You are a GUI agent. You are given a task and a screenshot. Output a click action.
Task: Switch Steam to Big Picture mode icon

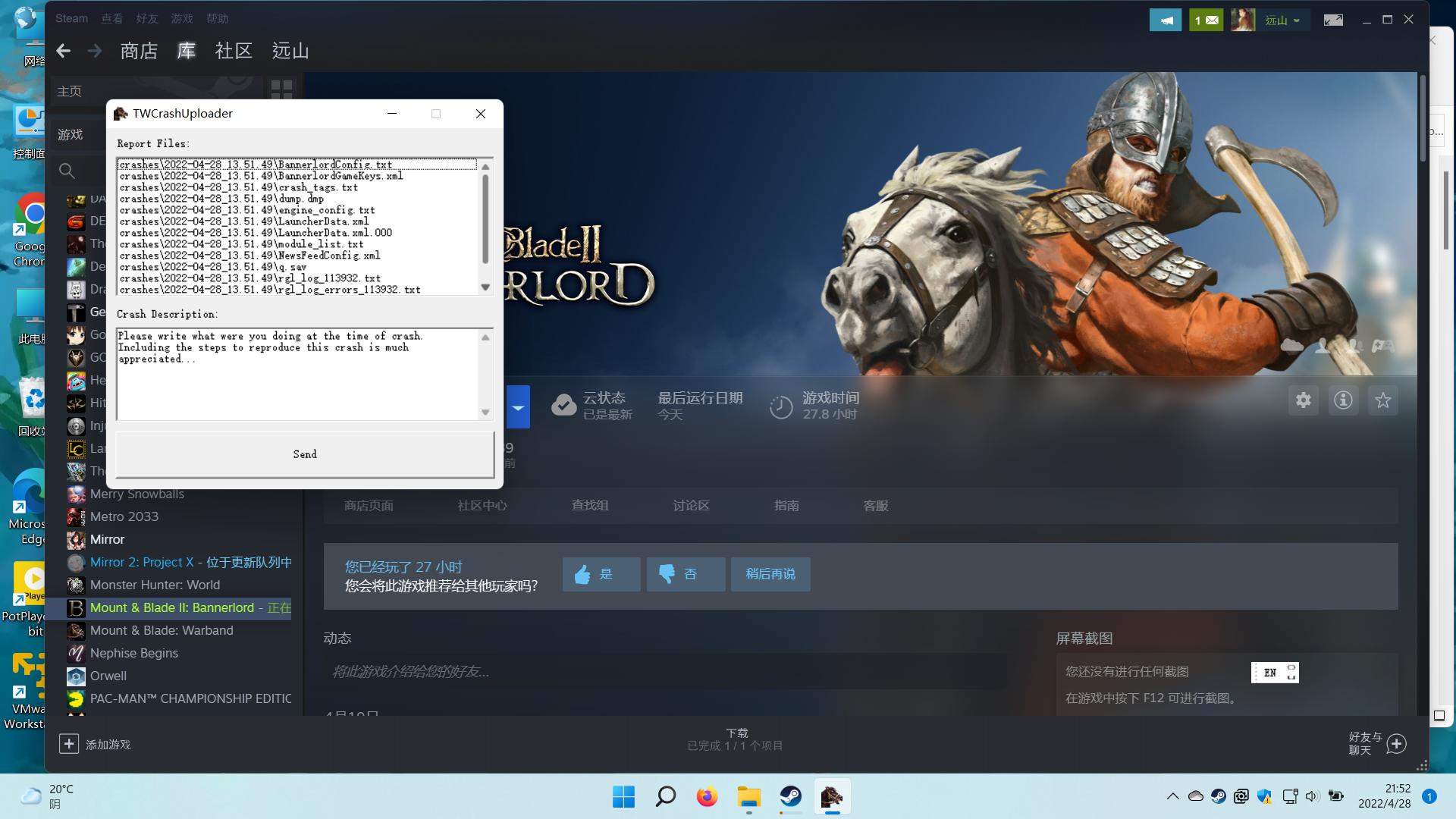pos(1333,20)
